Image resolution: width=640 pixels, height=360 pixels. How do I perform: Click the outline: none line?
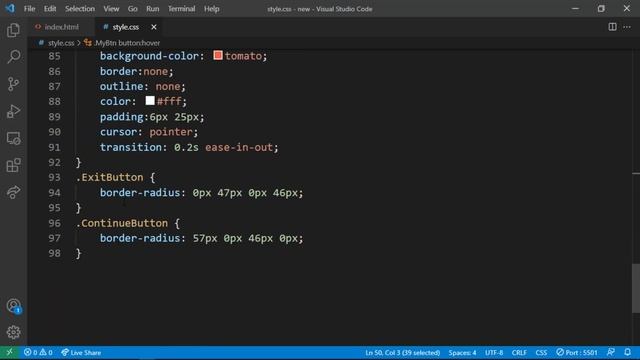143,87
